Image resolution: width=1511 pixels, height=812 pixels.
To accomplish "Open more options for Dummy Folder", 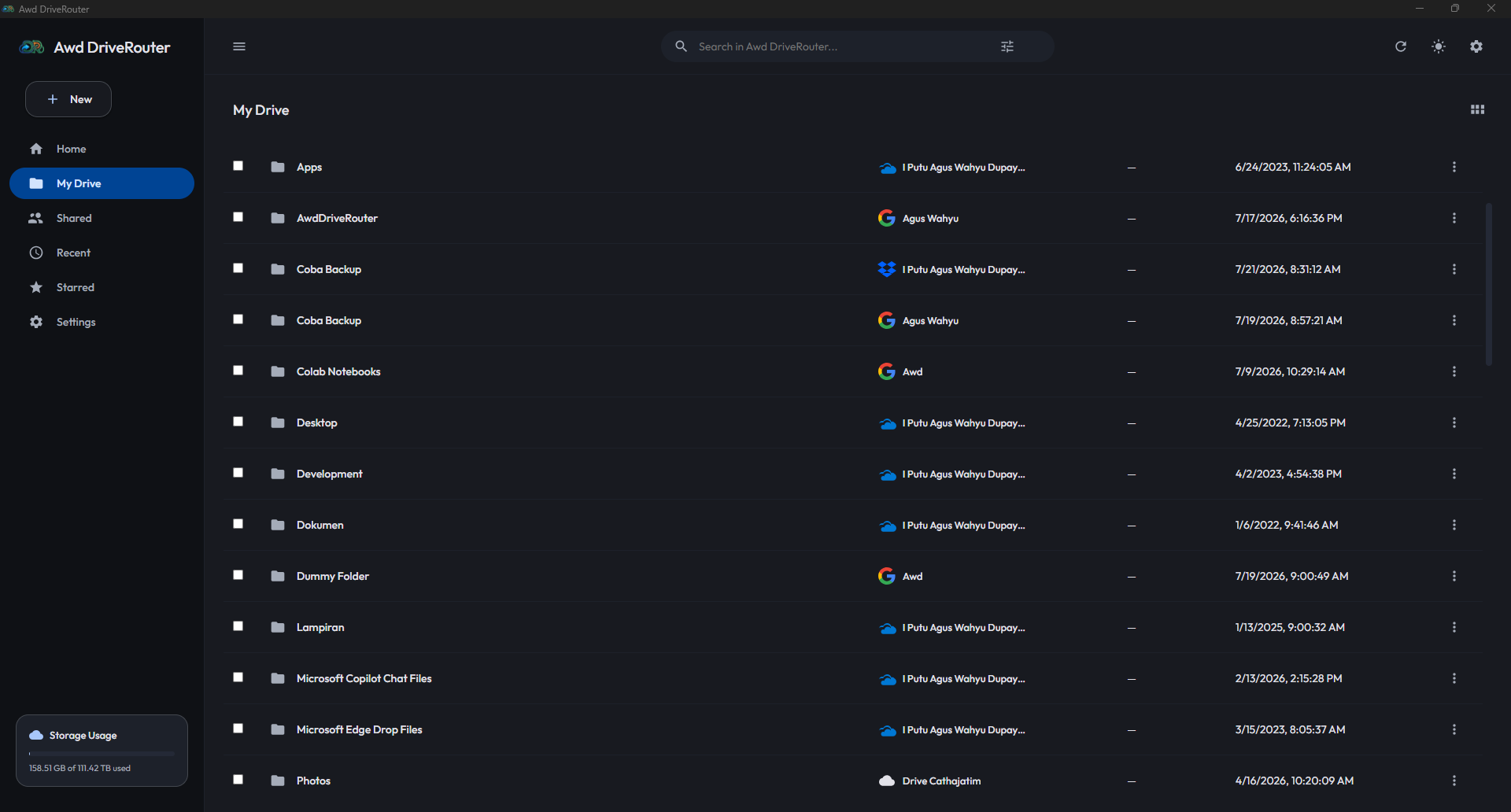I will pyautogui.click(x=1454, y=576).
